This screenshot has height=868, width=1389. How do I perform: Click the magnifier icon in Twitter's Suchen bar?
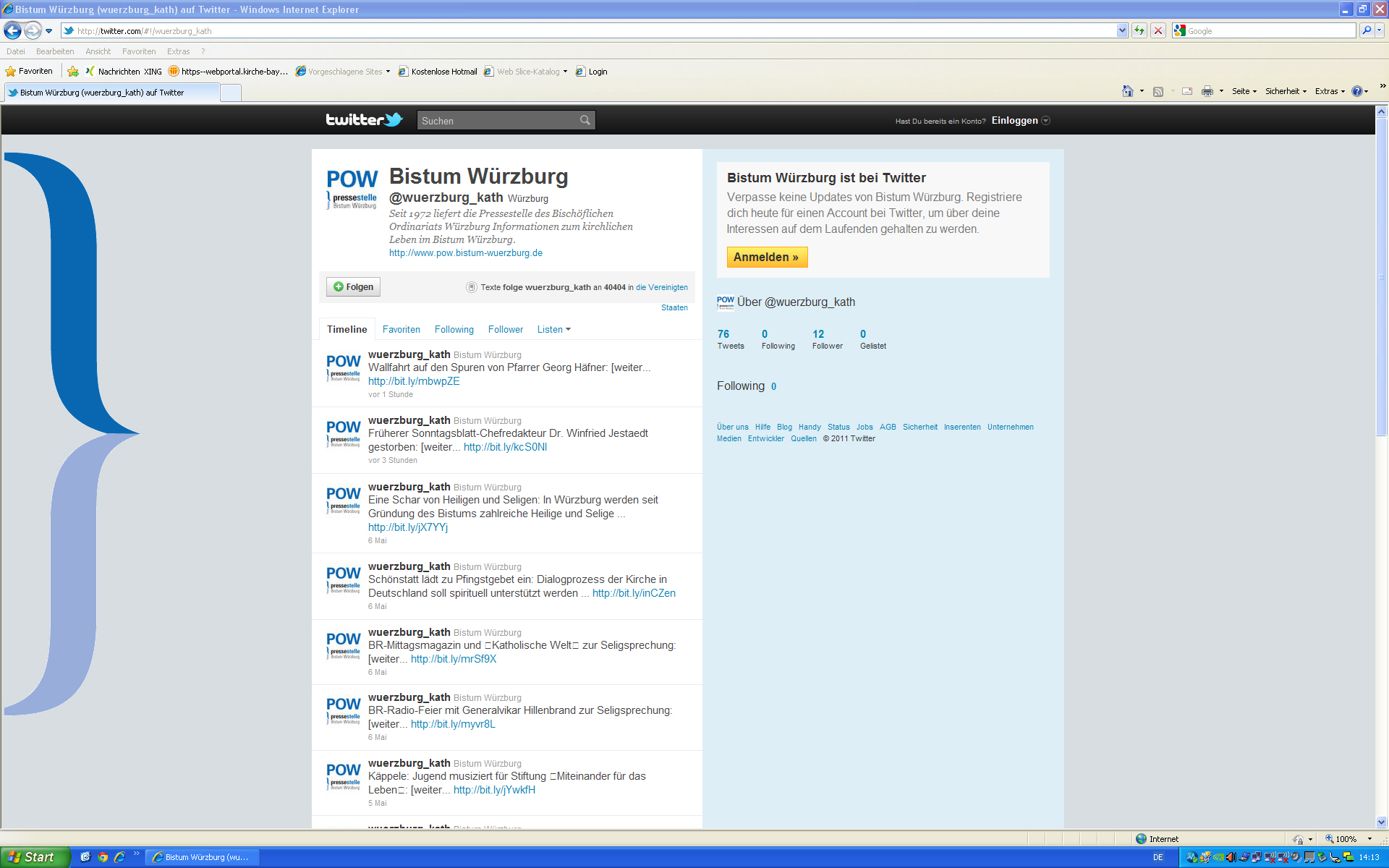tap(585, 120)
